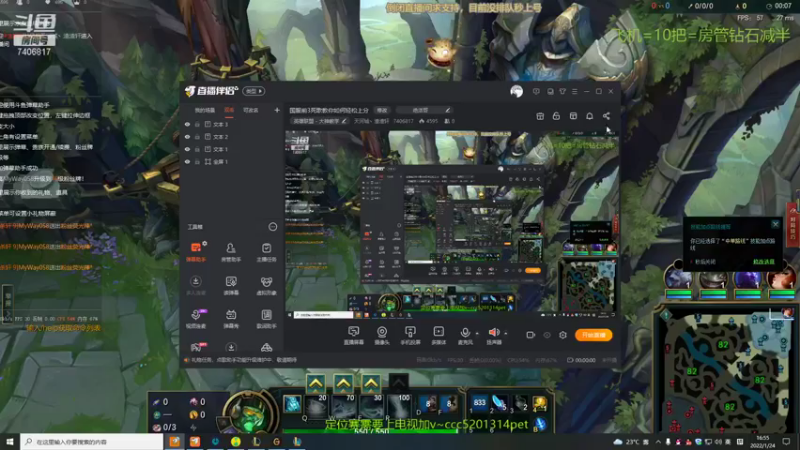Level up the W ability arrow
The width and height of the screenshot is (800, 450).
343,383
